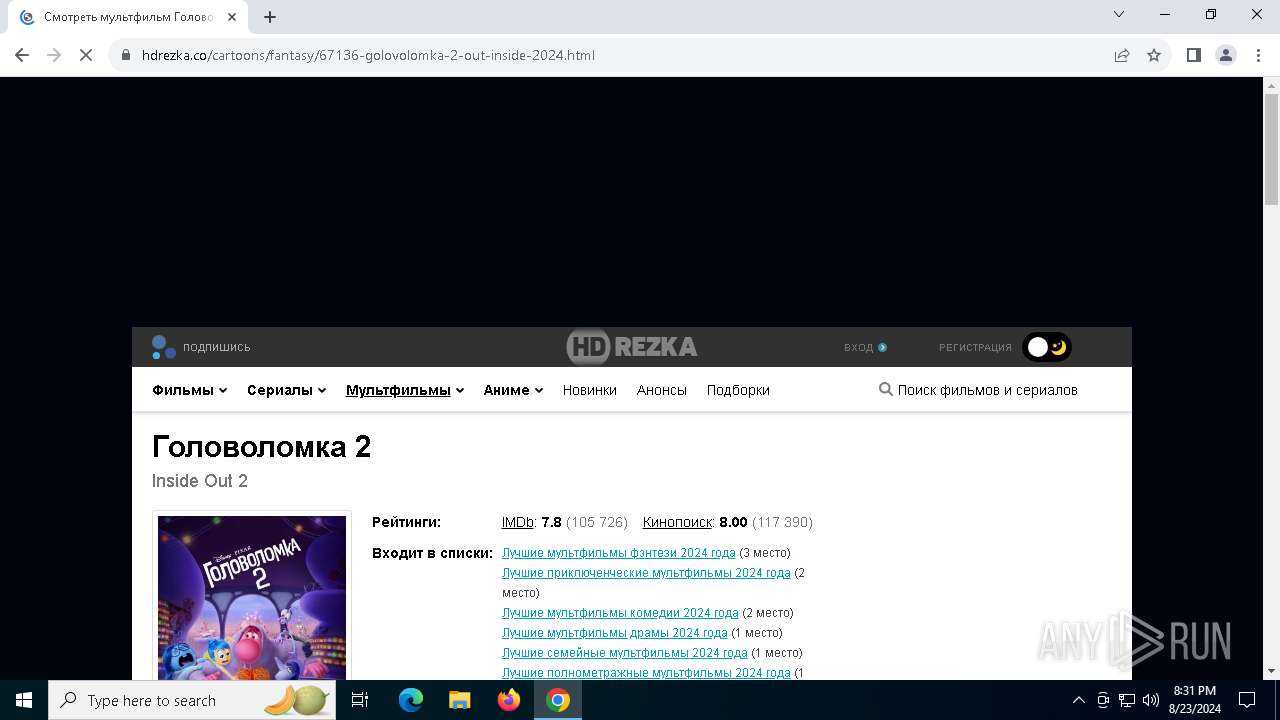The height and width of the screenshot is (720, 1280).
Task: Open the Chrome three-dot menu
Action: point(1258,55)
